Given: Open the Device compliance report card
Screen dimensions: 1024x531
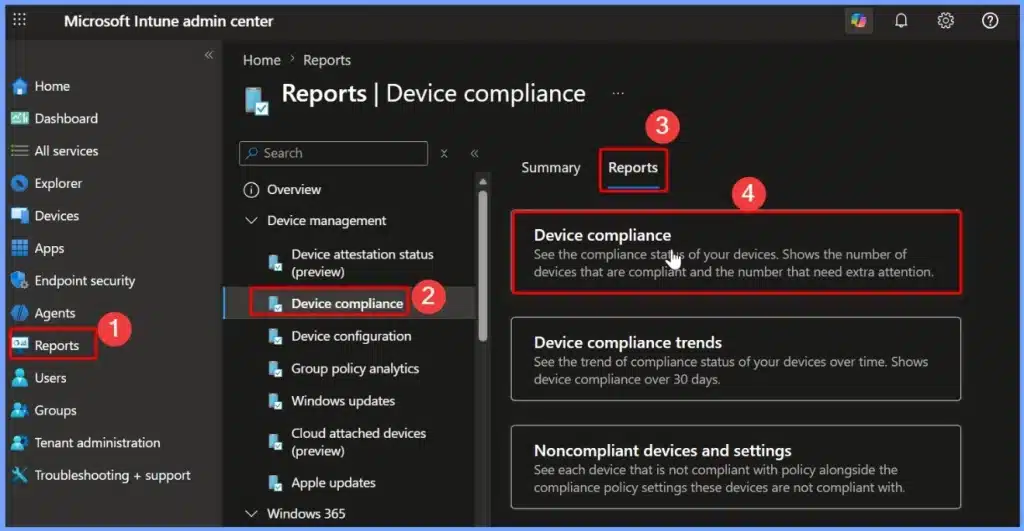Looking at the screenshot, I should [x=736, y=251].
